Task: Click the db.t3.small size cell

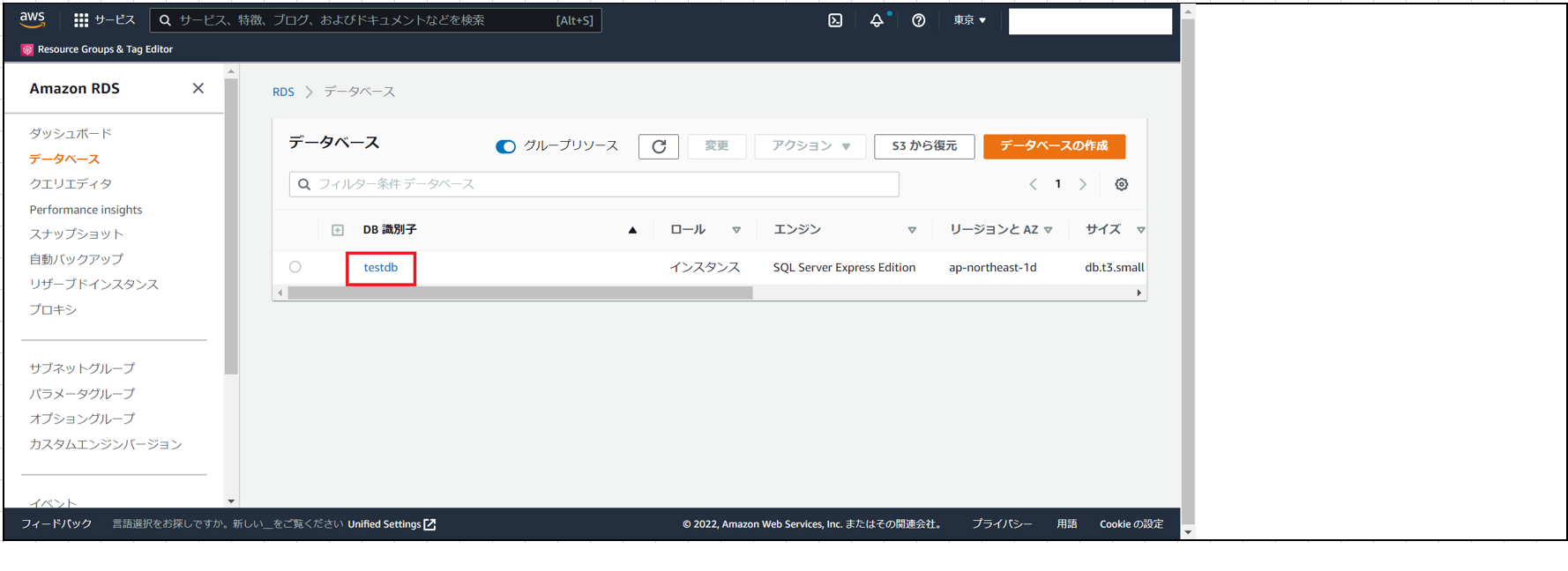Action: [1115, 267]
